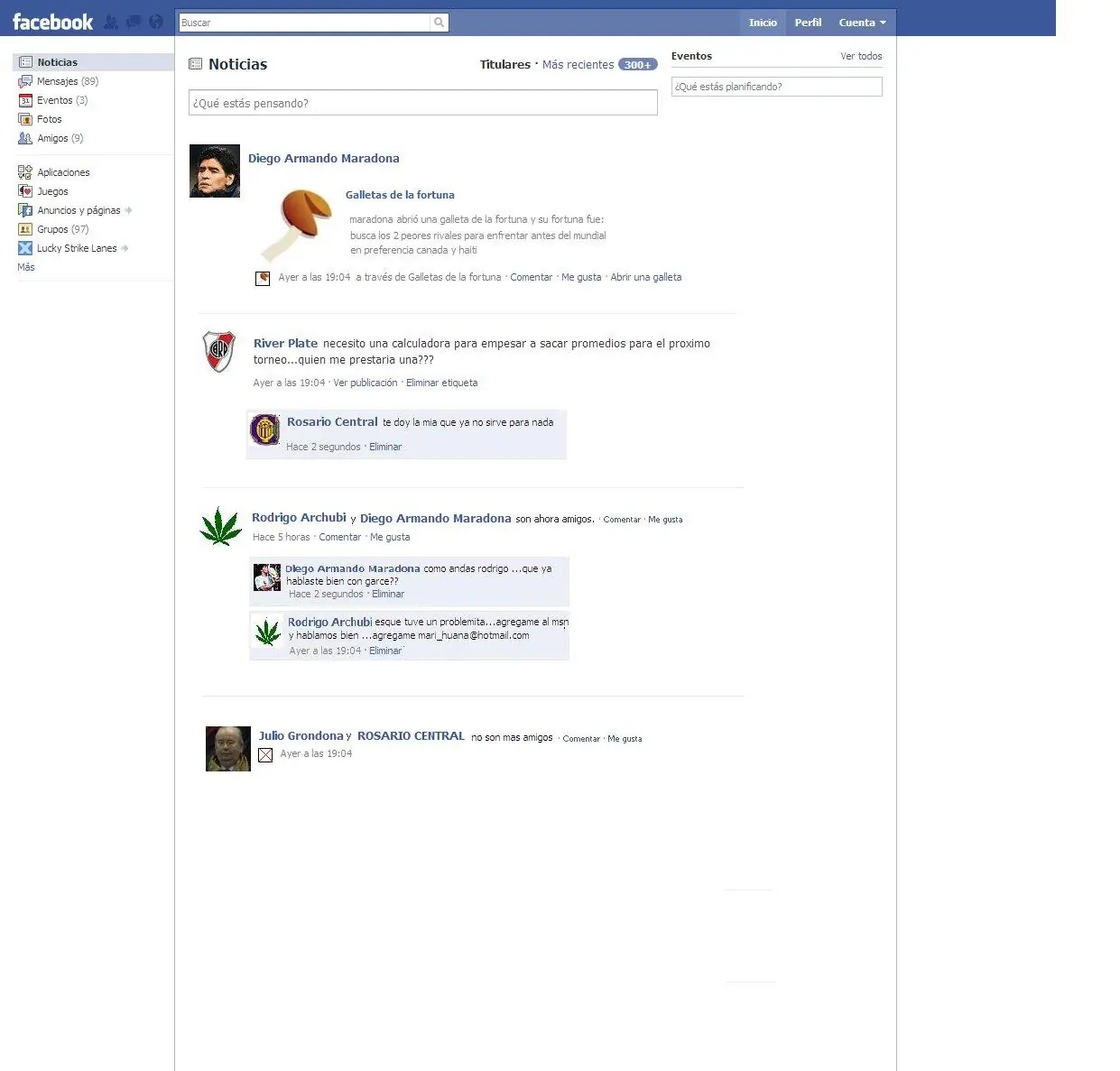Image resolution: width=1120 pixels, height=1071 pixels.
Task: Go to Perfil tab
Action: click(808, 23)
